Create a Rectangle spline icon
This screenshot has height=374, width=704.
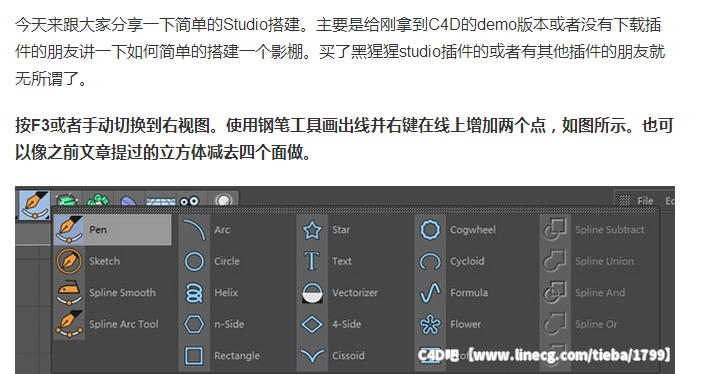tap(194, 355)
